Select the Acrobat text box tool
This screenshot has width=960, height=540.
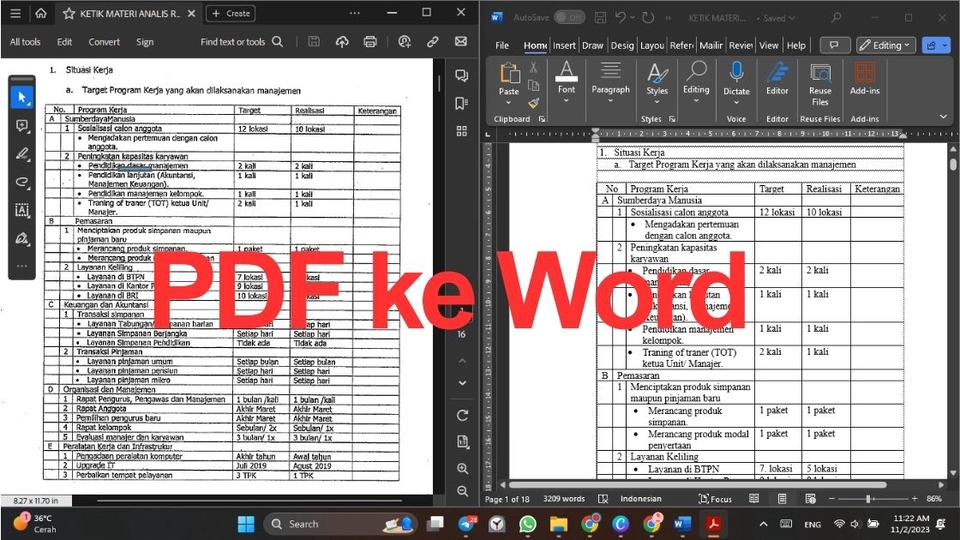[22, 210]
